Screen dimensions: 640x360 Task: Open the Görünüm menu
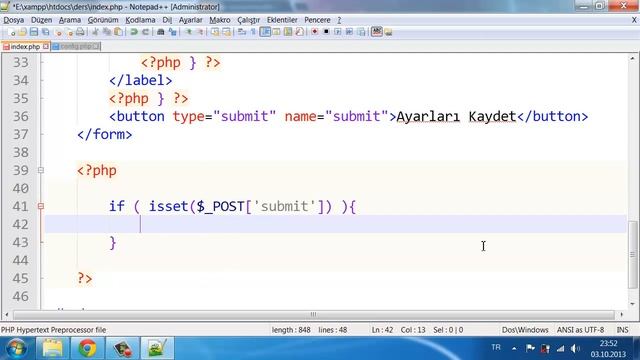pyautogui.click(x=103, y=20)
